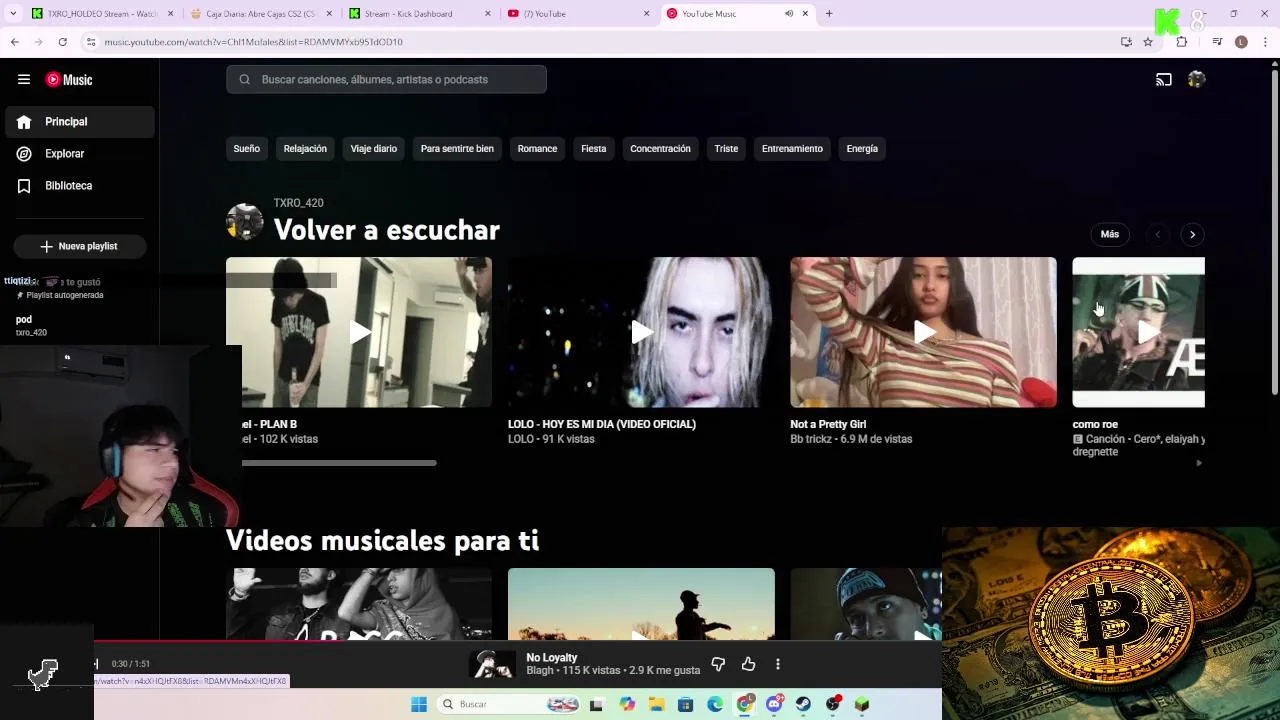Screen dimensions: 1280x720
Task: Select the Concentración mood chip
Action: click(660, 149)
